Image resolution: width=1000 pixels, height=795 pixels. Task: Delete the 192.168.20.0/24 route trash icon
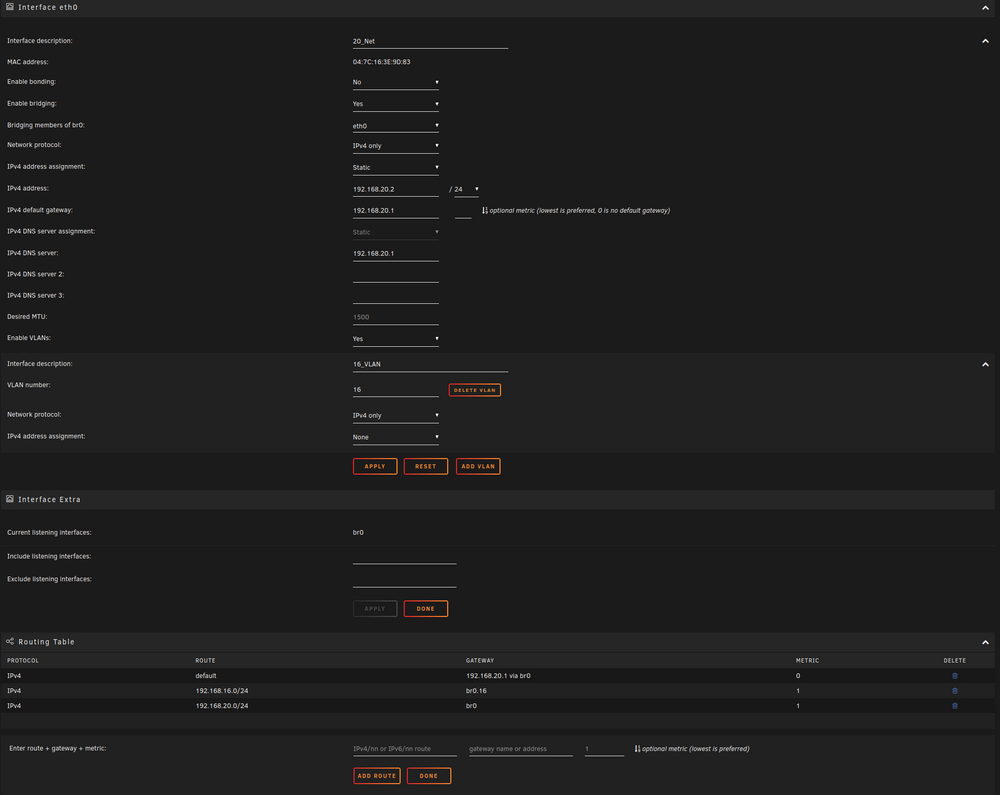[x=955, y=706]
